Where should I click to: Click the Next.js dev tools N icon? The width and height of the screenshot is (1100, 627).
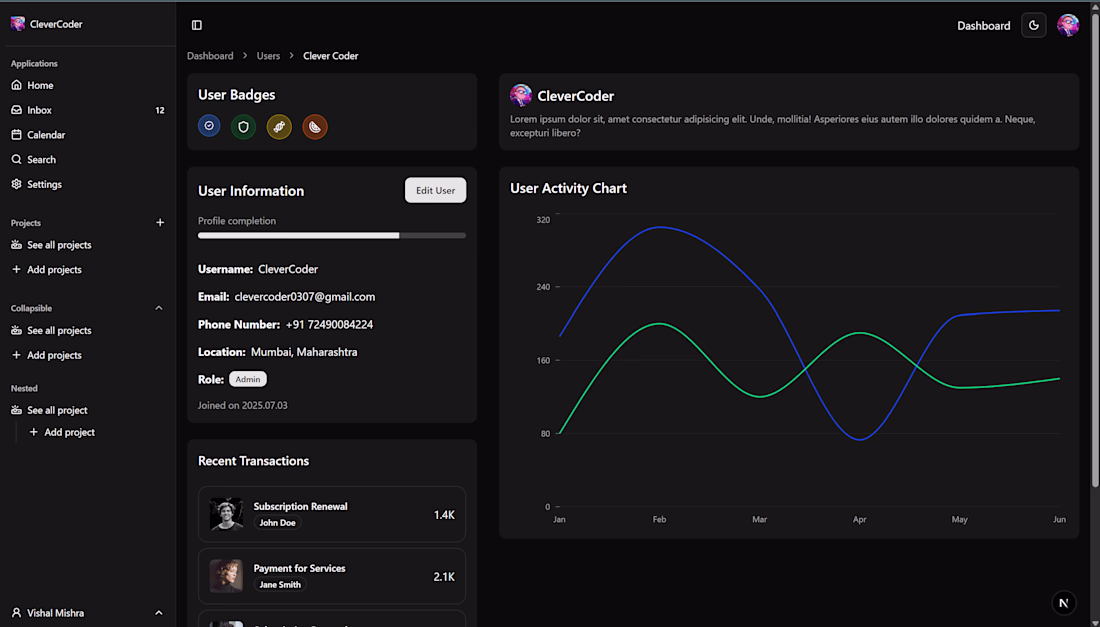pyautogui.click(x=1064, y=602)
